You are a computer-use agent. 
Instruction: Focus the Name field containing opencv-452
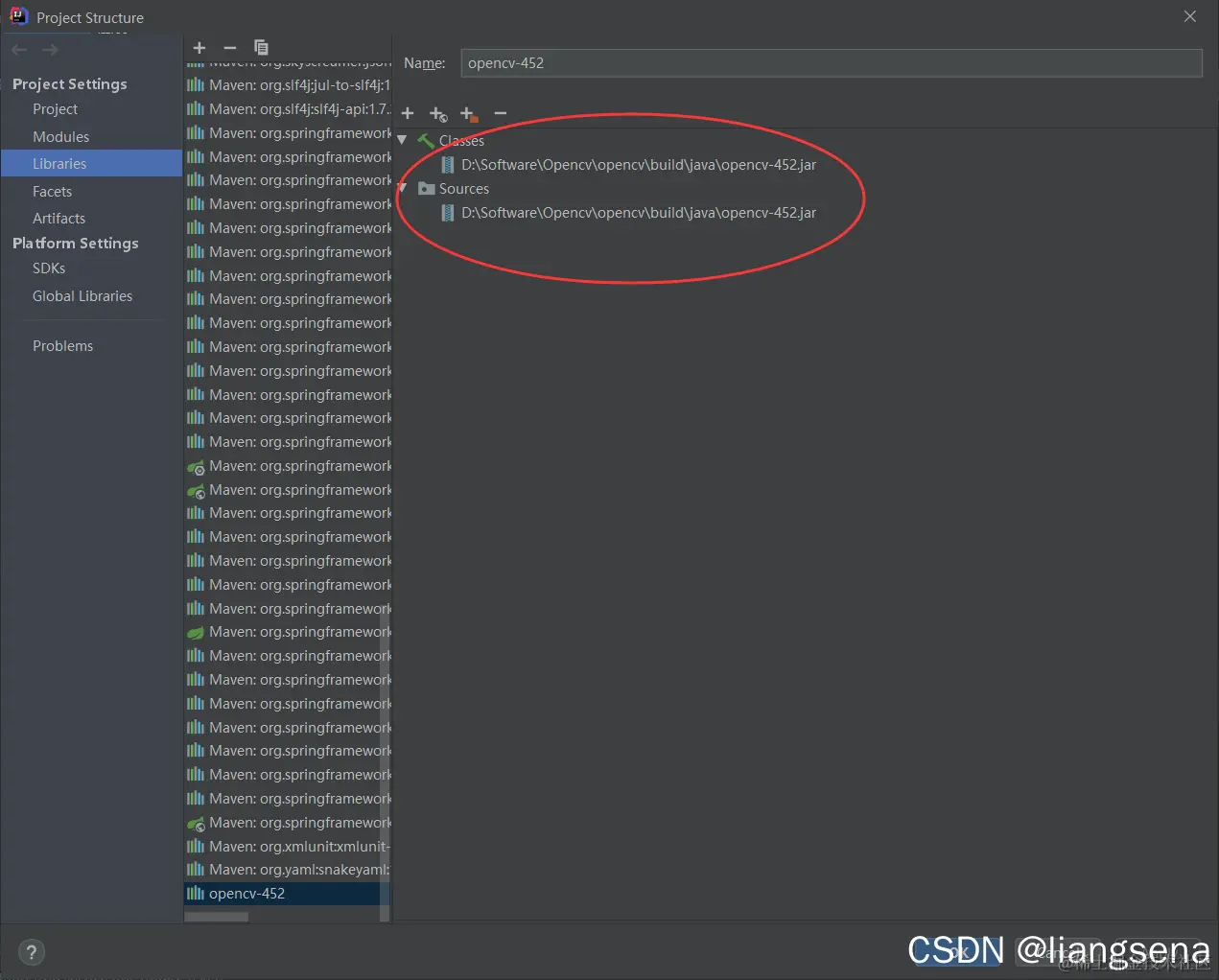coord(832,63)
